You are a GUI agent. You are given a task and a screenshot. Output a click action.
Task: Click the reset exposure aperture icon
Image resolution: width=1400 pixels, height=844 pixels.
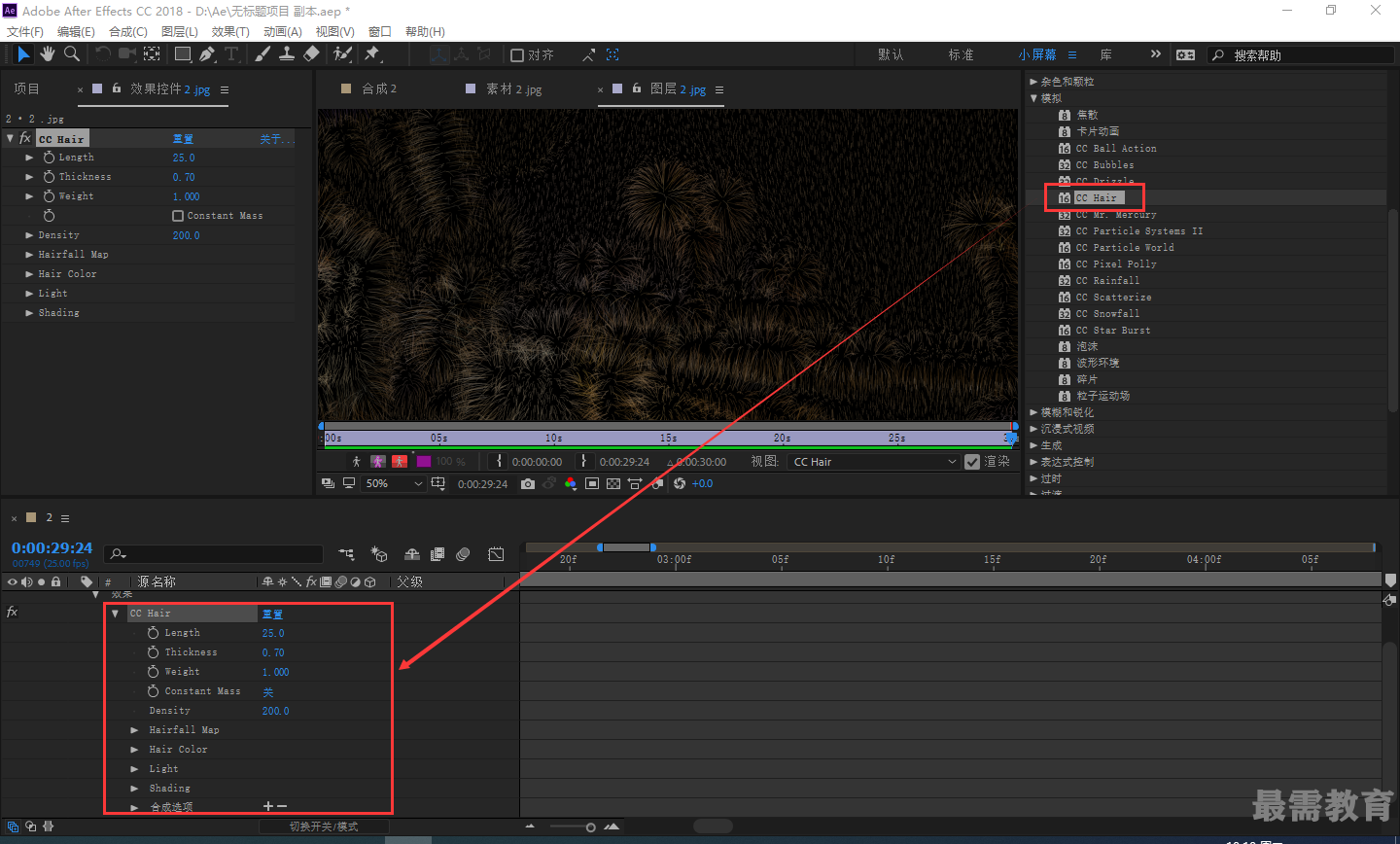tap(680, 483)
